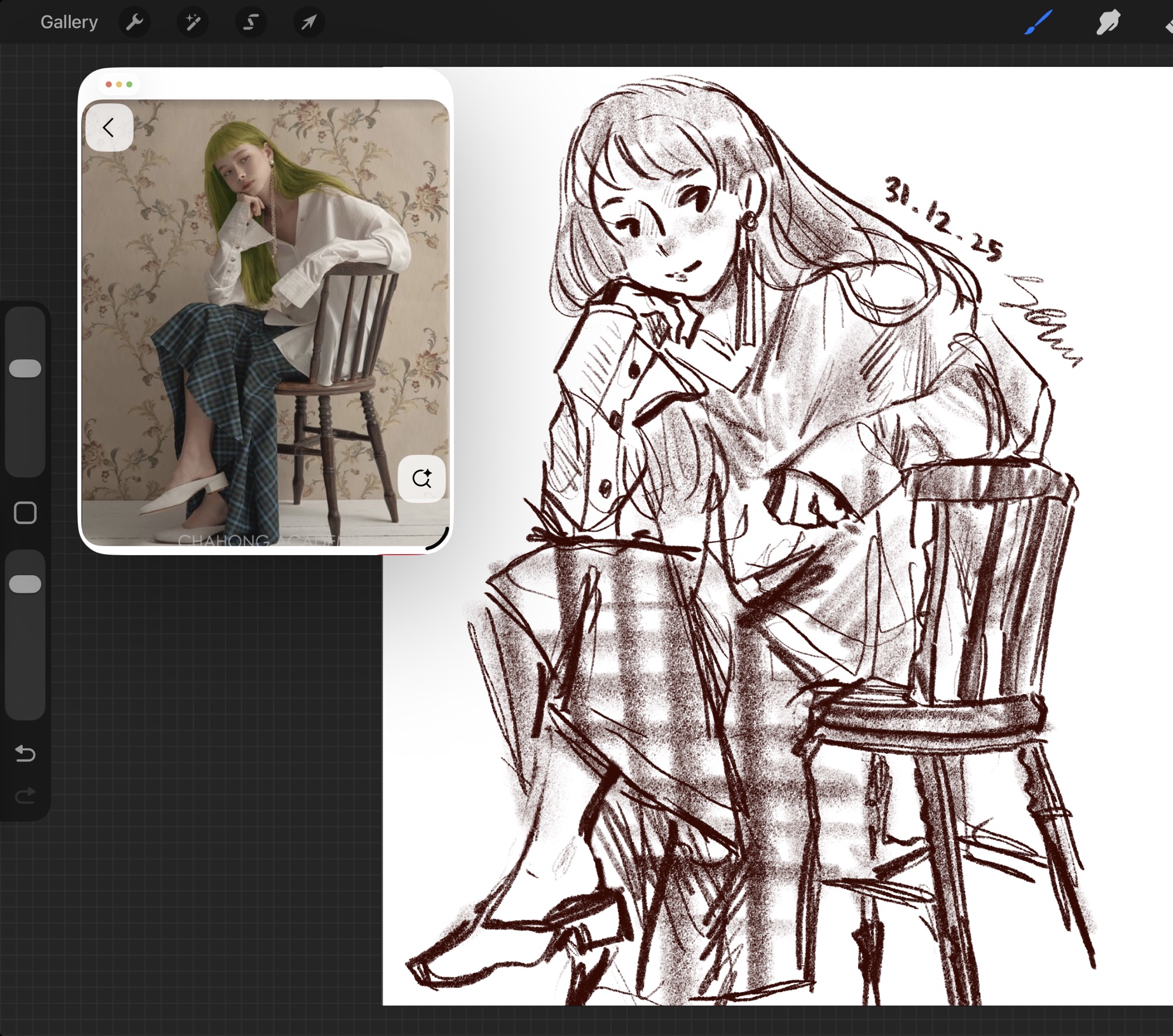The image size is (1173, 1036).
Task: Select the blue Paint brush tool
Action: point(1038,22)
